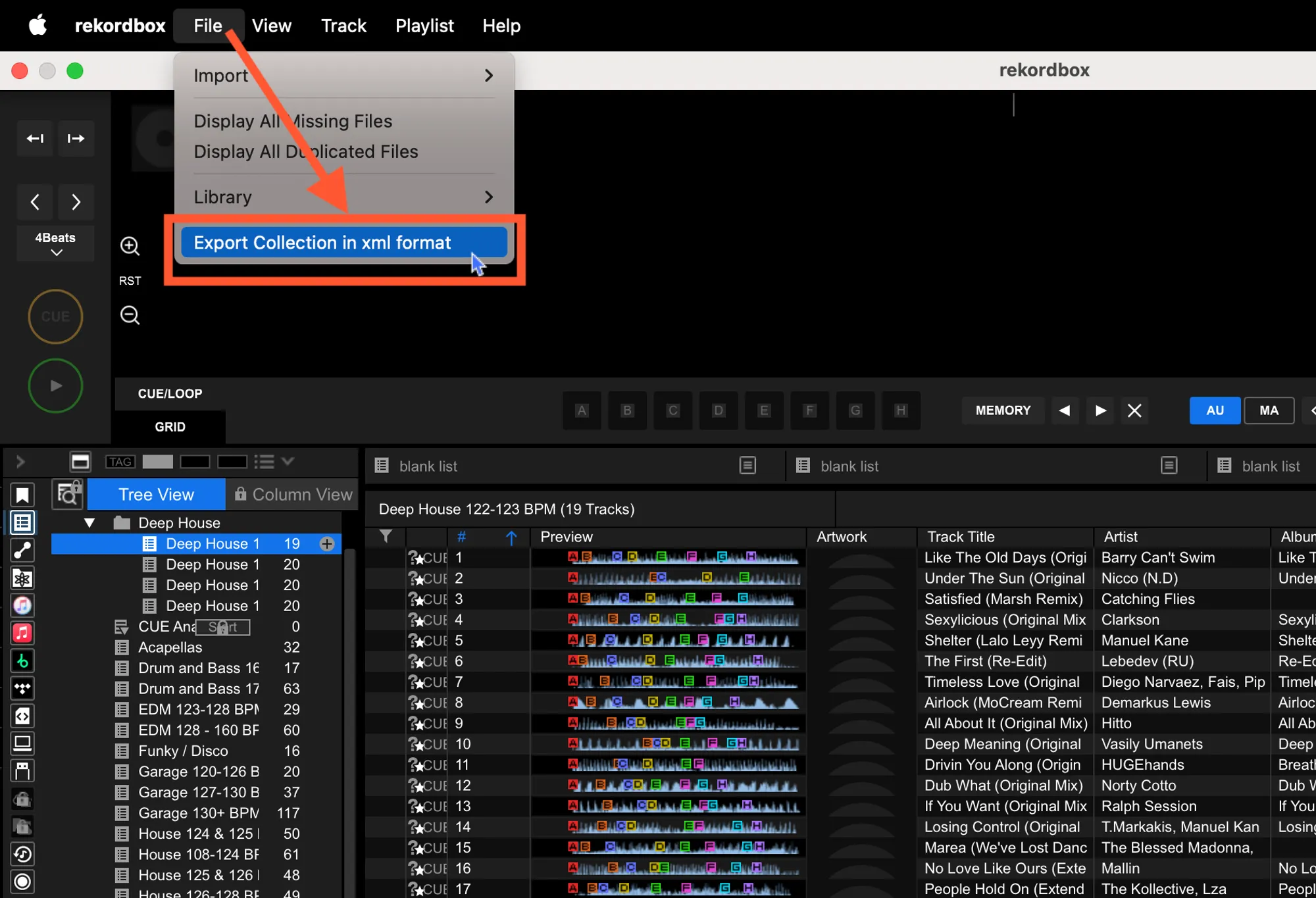Switch to MA manual mode toggle
Viewport: 1316px width, 898px height.
(1268, 411)
